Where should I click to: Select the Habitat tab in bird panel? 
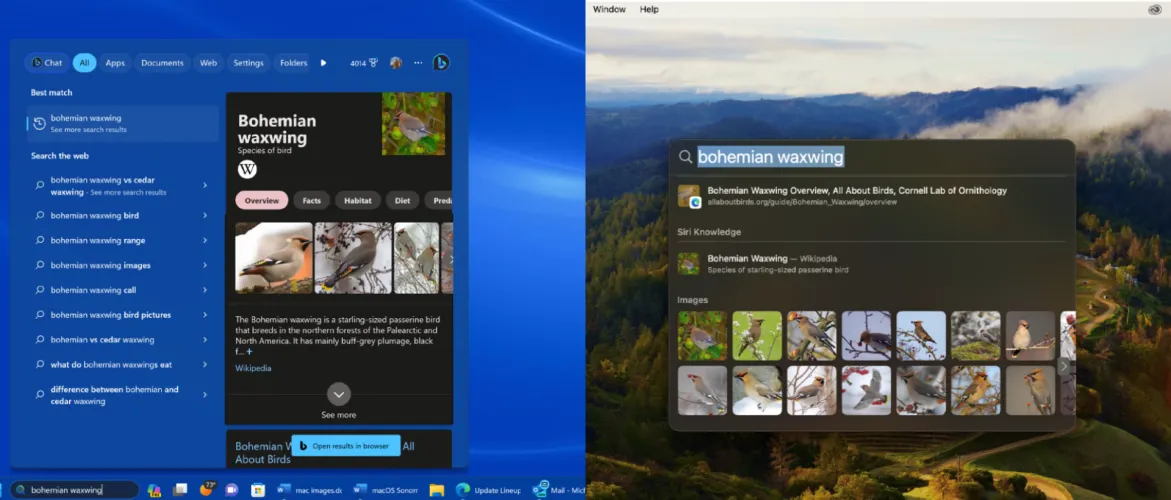point(357,200)
